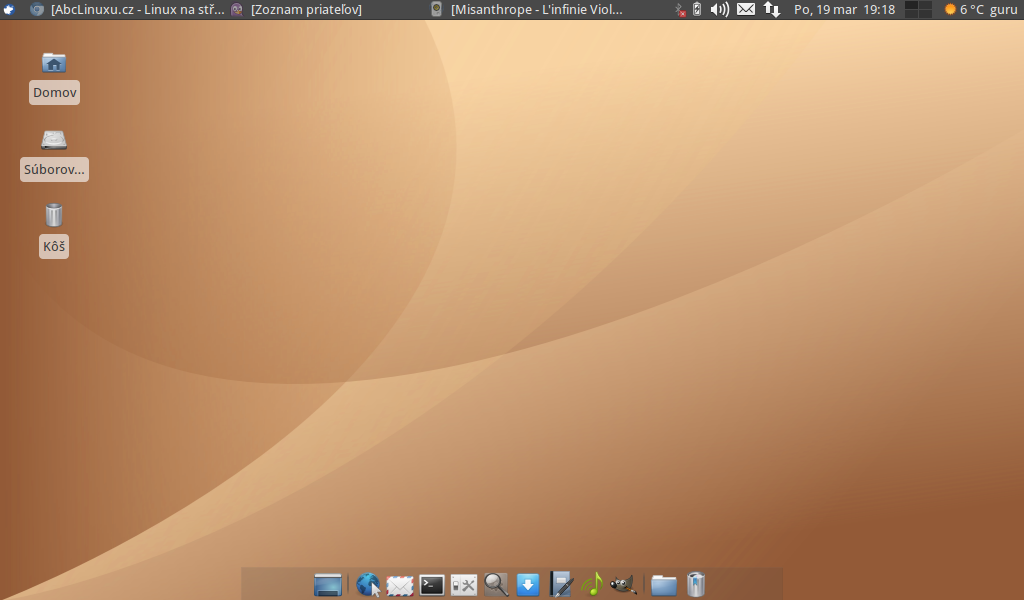Viewport: 1024px width, 600px height.
Task: Click the Chromium icon beside AbcLinuxu.cz
Action: click(37, 9)
